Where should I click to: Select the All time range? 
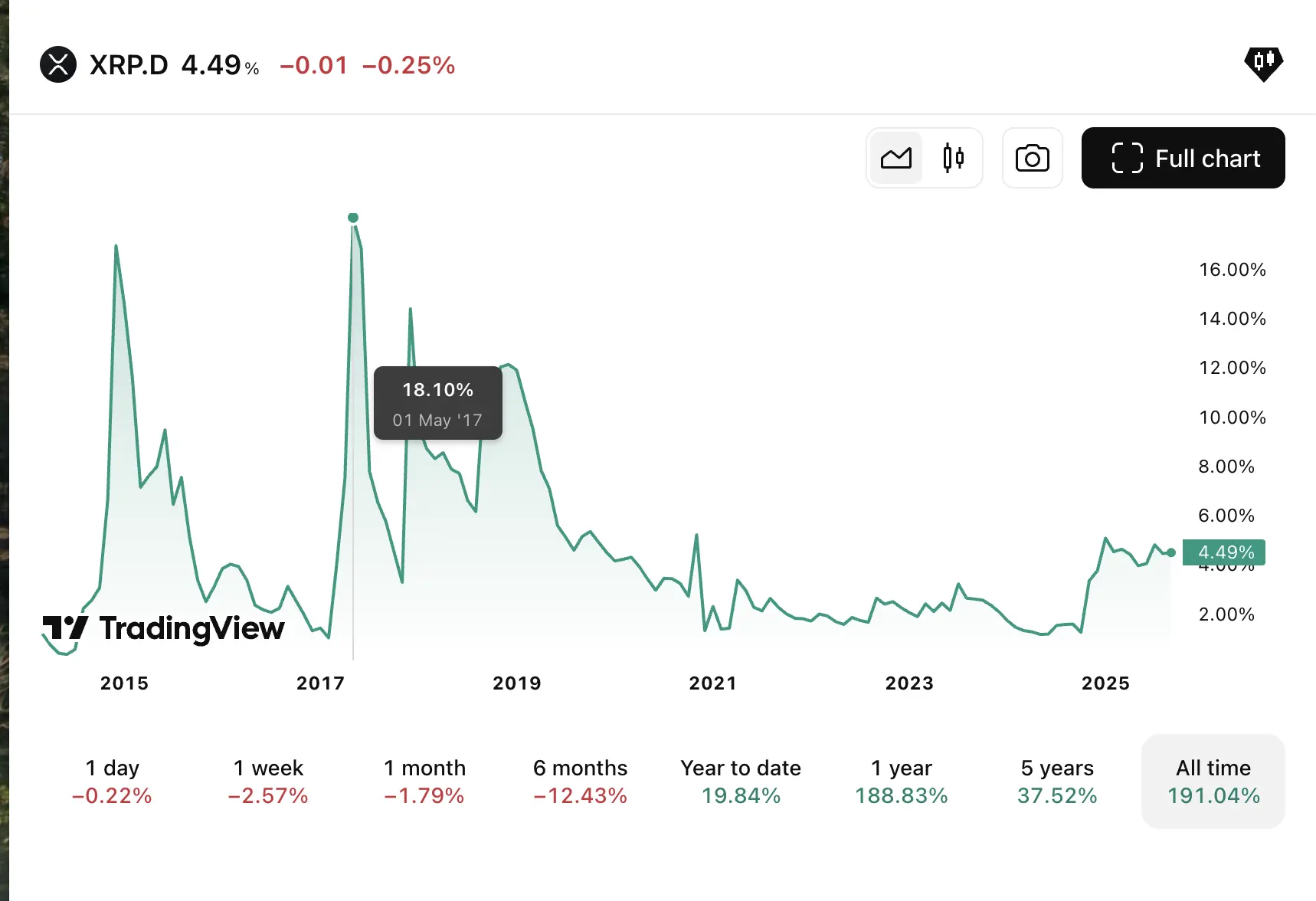pyautogui.click(x=1213, y=781)
